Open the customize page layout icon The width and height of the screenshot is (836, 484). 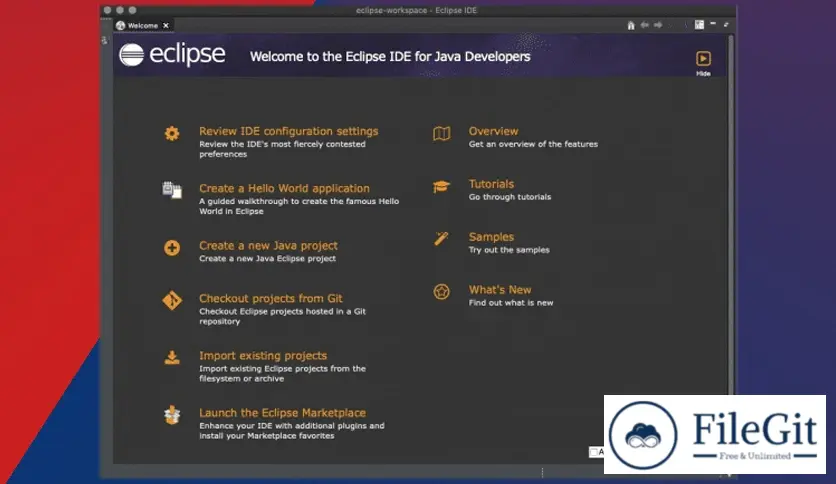[x=699, y=25]
